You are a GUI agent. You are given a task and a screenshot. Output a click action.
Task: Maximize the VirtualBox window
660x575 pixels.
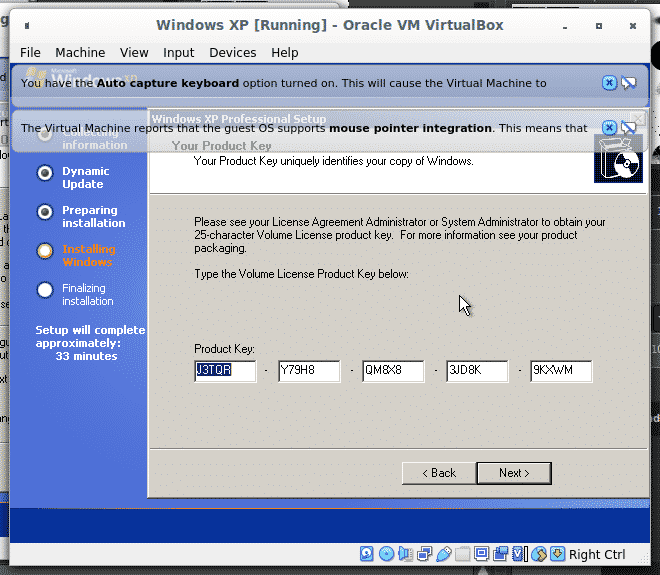click(x=599, y=26)
